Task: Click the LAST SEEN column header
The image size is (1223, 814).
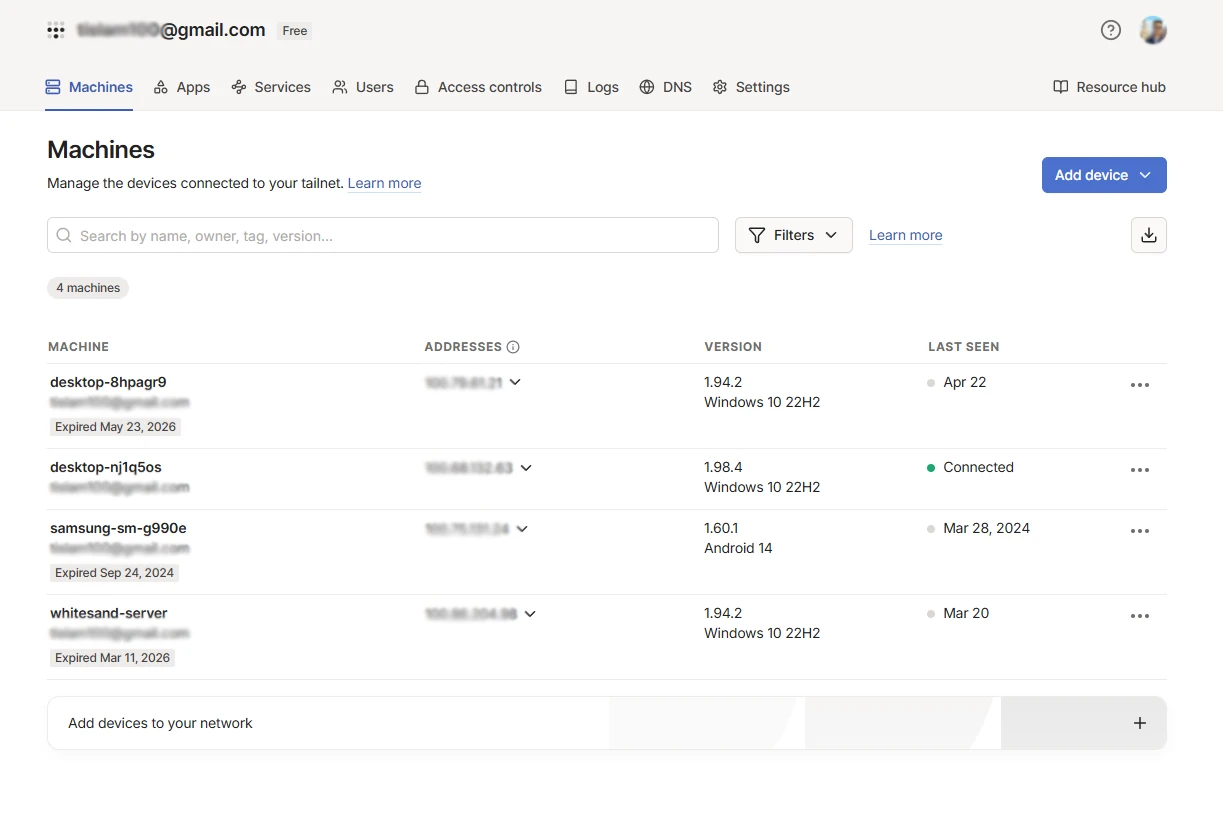Action: tap(964, 347)
